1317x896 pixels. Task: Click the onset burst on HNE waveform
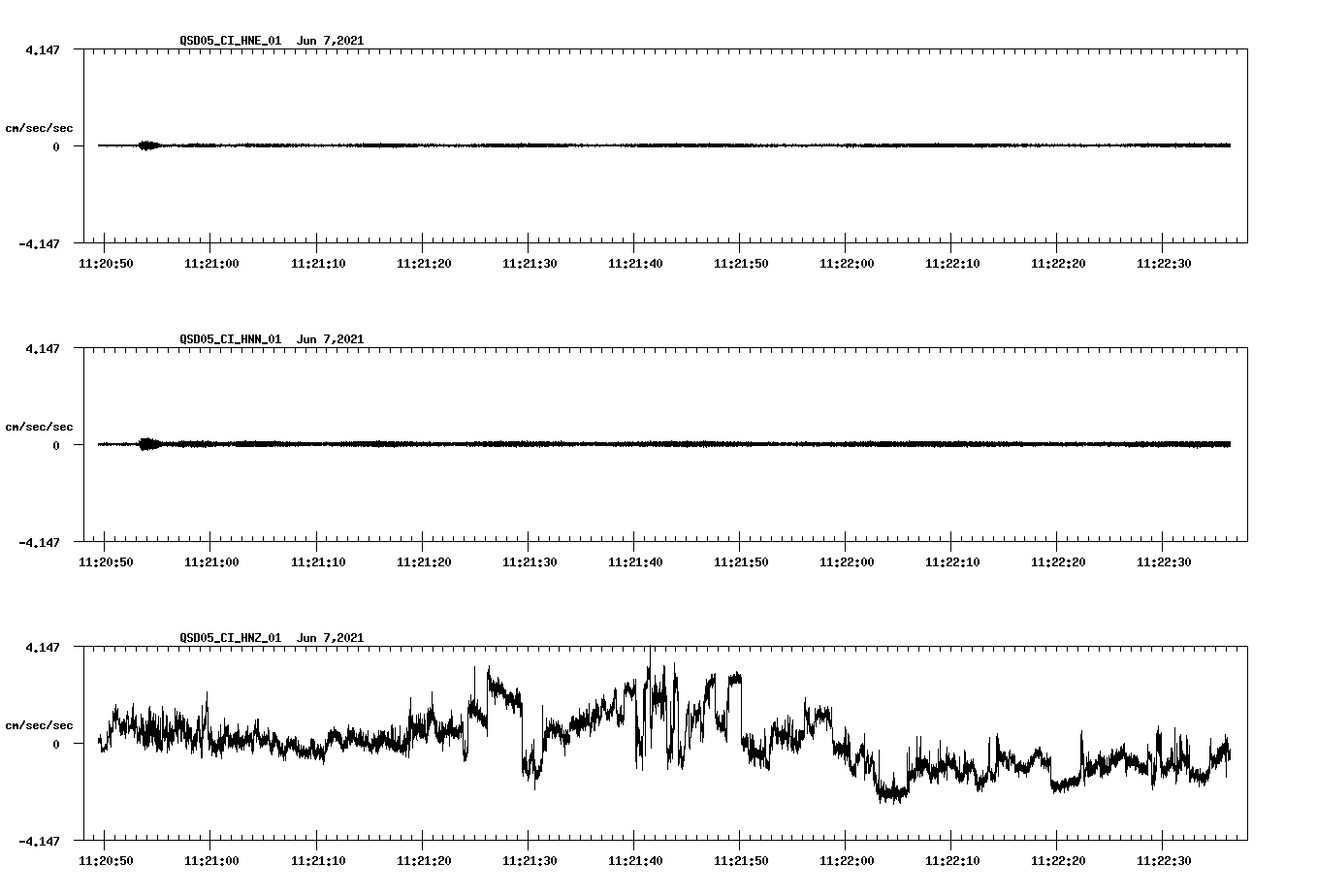pos(147,145)
